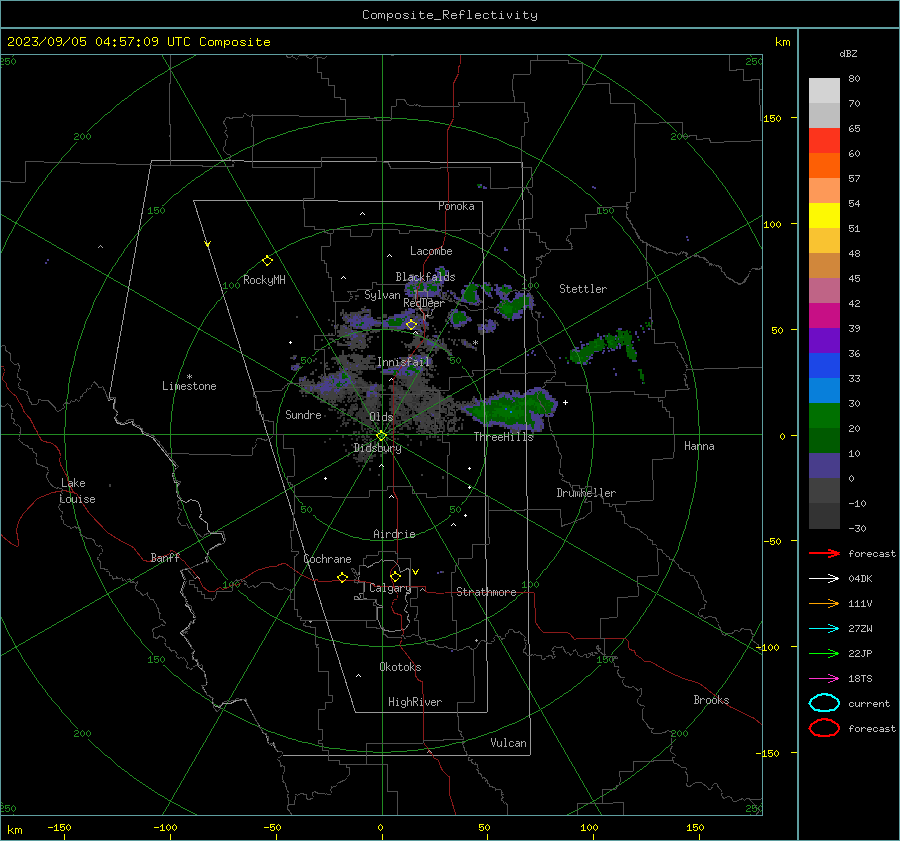Click the RockyMH label on map
The image size is (900, 841).
[264, 280]
